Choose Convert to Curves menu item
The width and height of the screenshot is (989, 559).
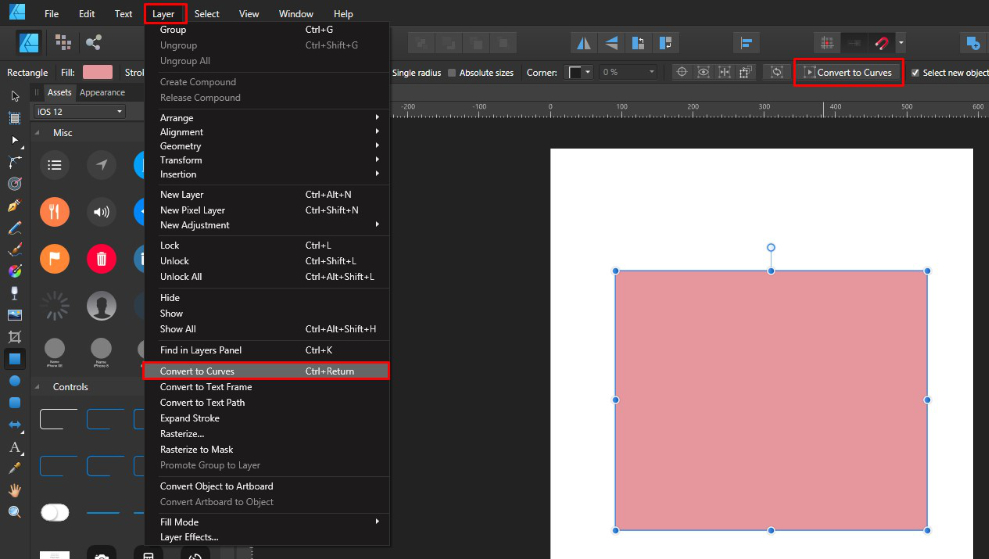[x=267, y=371]
